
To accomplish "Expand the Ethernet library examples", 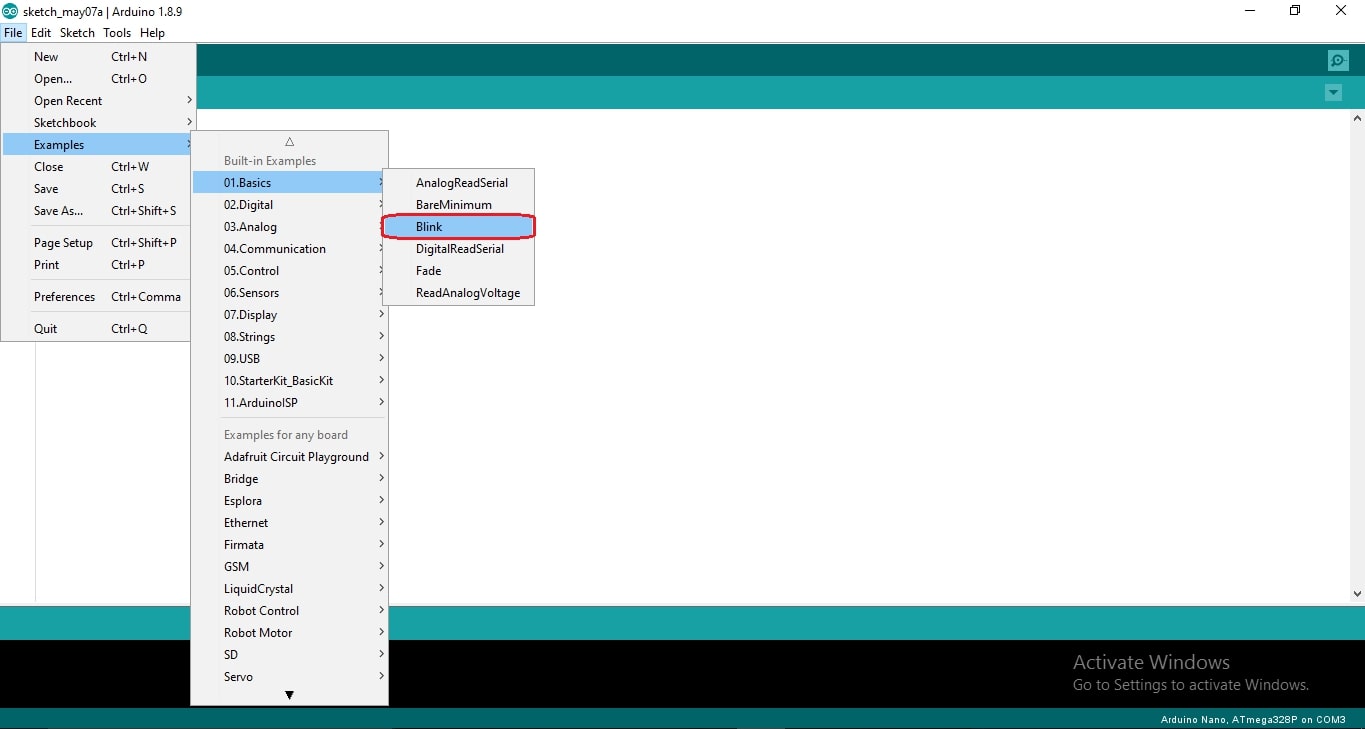I will 289,523.
